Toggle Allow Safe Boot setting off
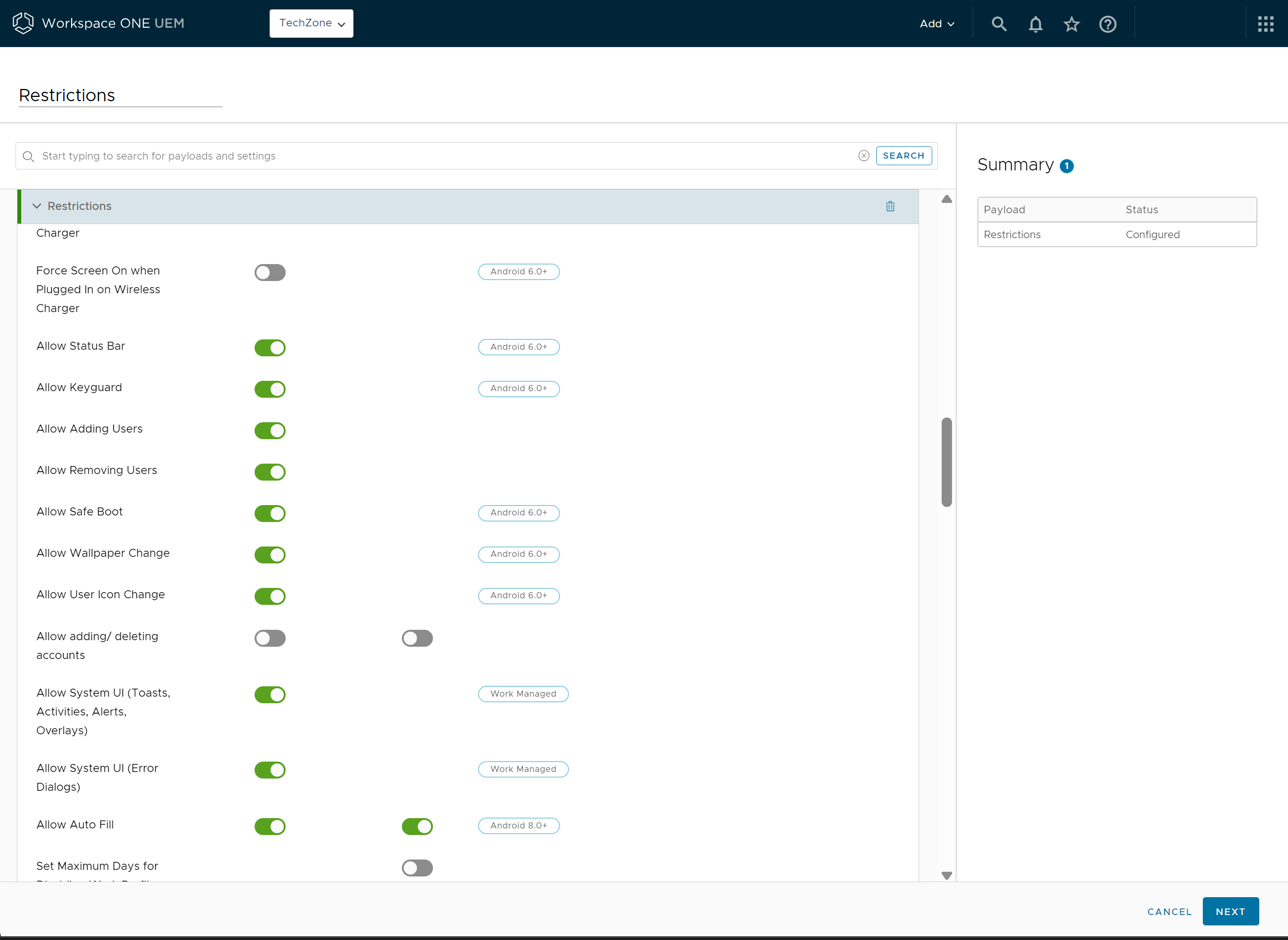The height and width of the screenshot is (940, 1288). click(x=270, y=513)
